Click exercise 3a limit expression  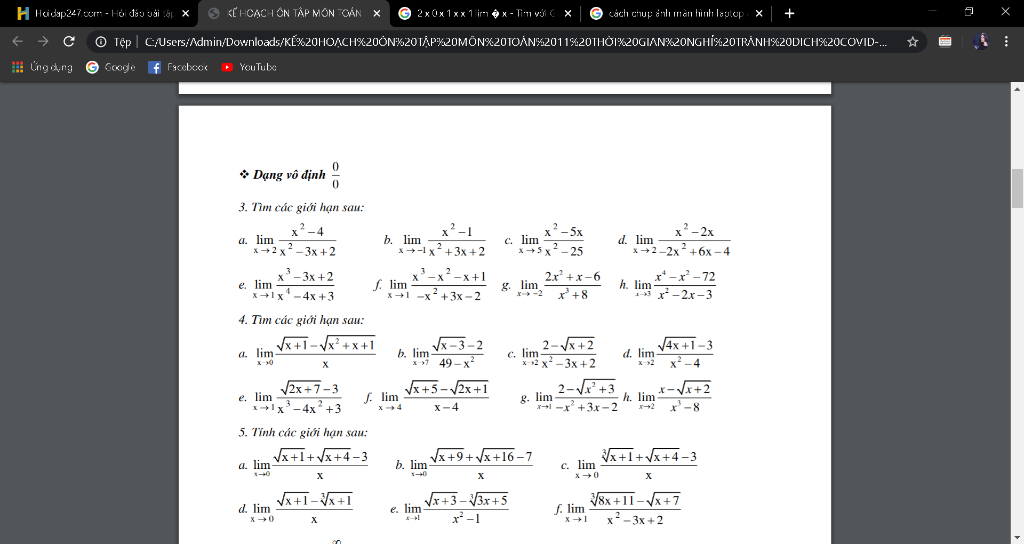coord(294,241)
